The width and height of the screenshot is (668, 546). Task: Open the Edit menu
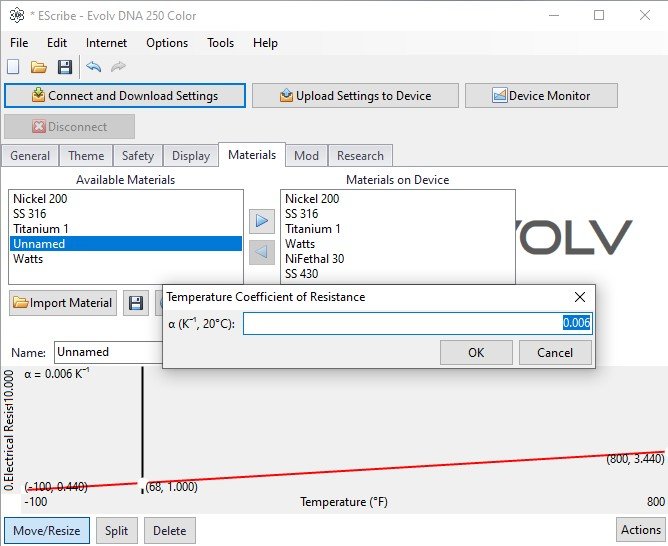57,43
